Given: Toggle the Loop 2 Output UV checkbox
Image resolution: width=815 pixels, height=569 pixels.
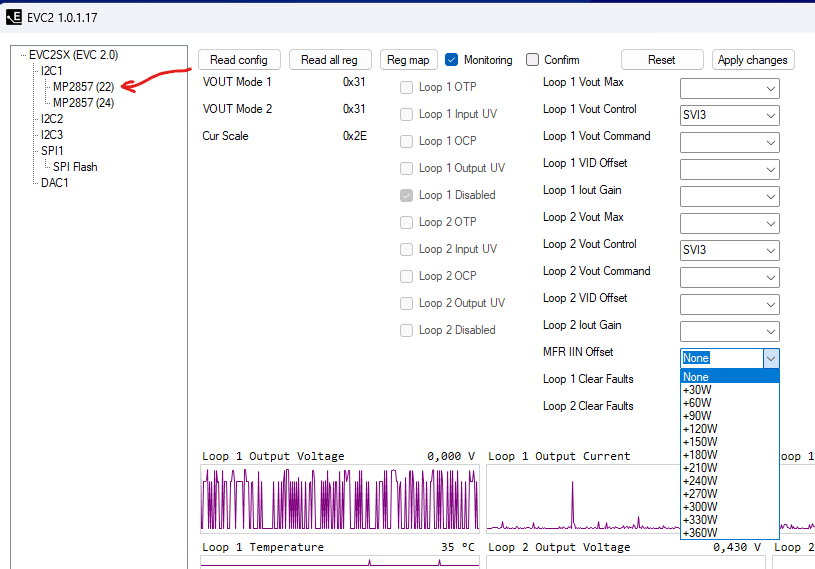Looking at the screenshot, I should [406, 303].
